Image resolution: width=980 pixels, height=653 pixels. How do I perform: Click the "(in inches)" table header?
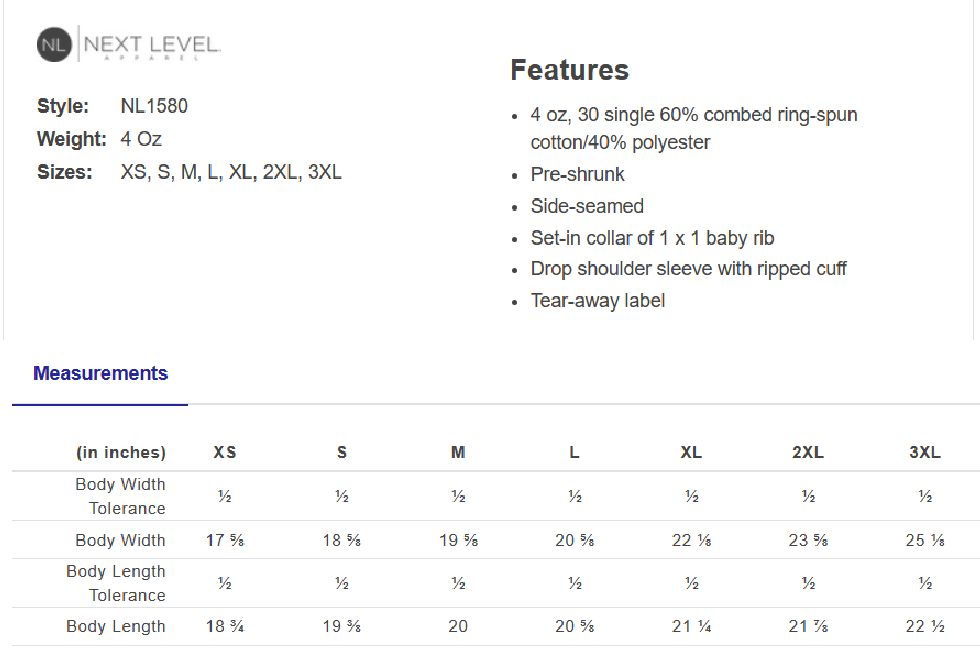[121, 452]
